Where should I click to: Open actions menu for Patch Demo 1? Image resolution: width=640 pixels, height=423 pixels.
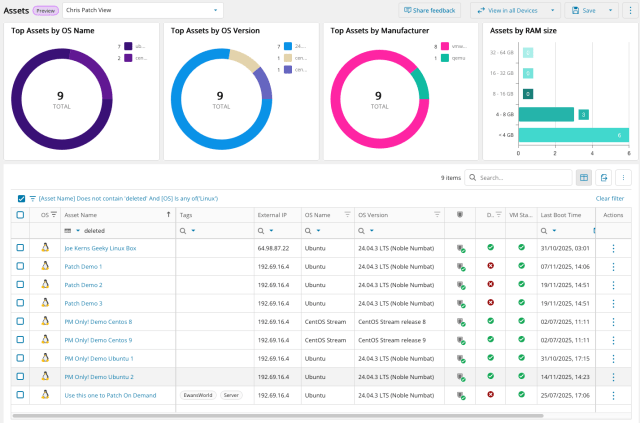click(613, 267)
